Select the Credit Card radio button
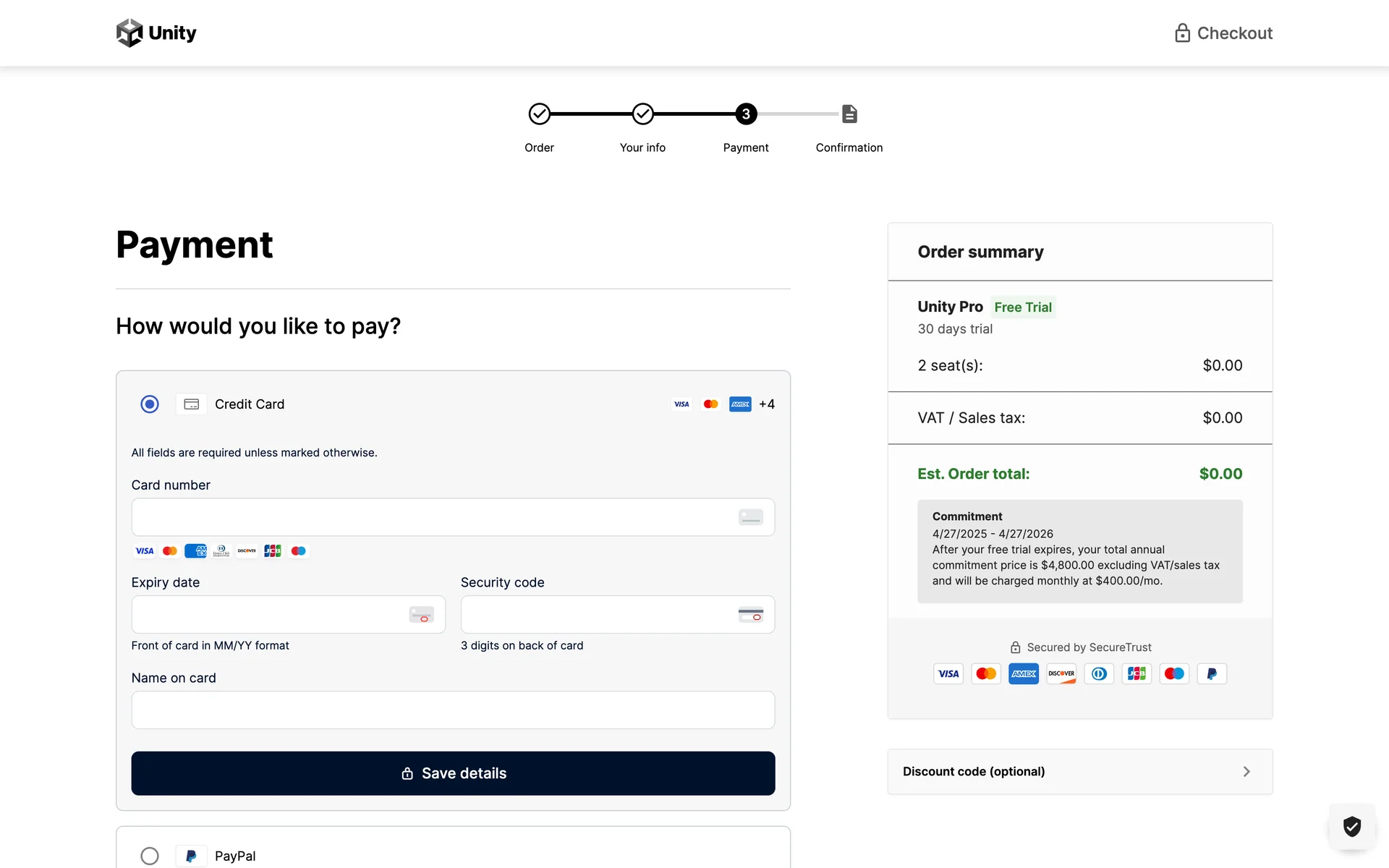Screen dimensions: 1389x868 [x=150, y=404]
